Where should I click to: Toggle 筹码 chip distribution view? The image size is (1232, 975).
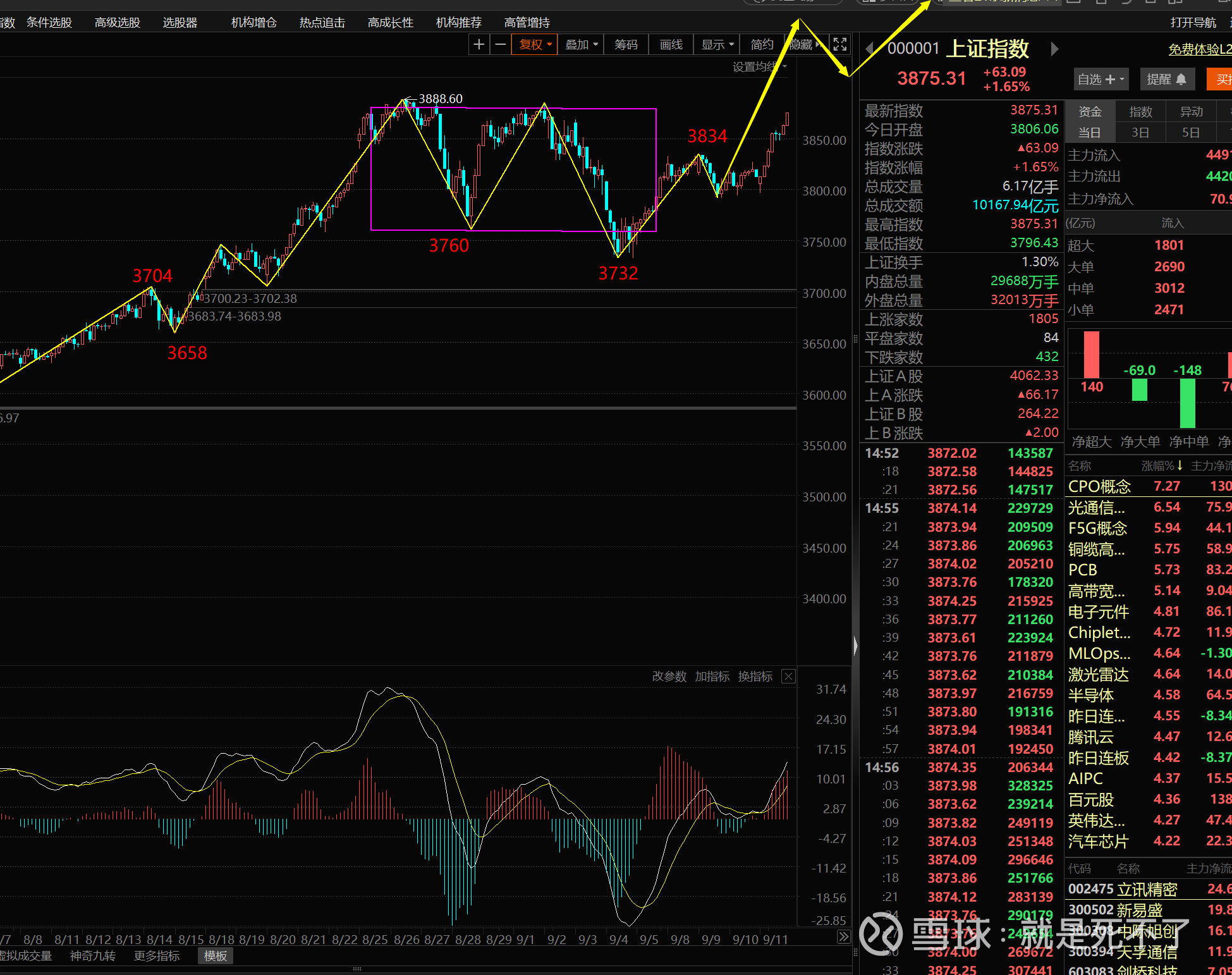coord(626,44)
